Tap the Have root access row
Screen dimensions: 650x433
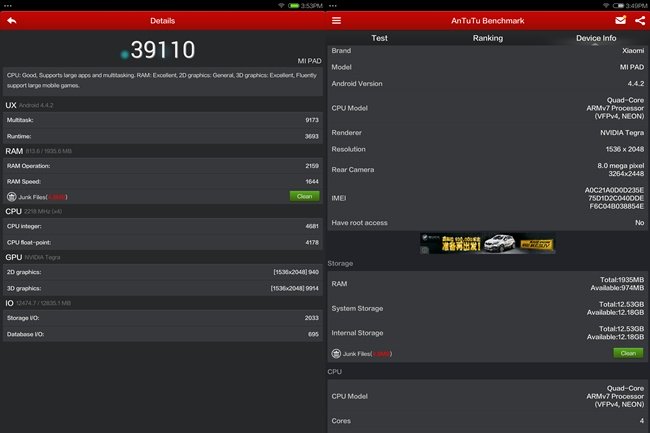pos(488,223)
